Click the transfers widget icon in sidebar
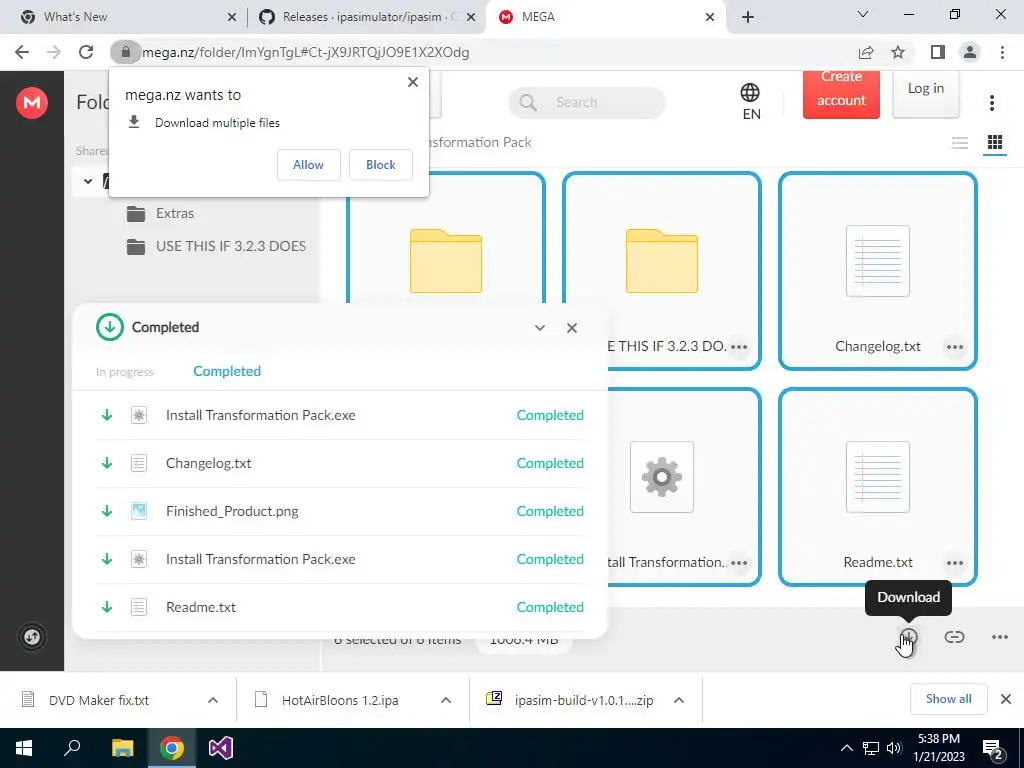The width and height of the screenshot is (1024, 768). pyautogui.click(x=31, y=637)
